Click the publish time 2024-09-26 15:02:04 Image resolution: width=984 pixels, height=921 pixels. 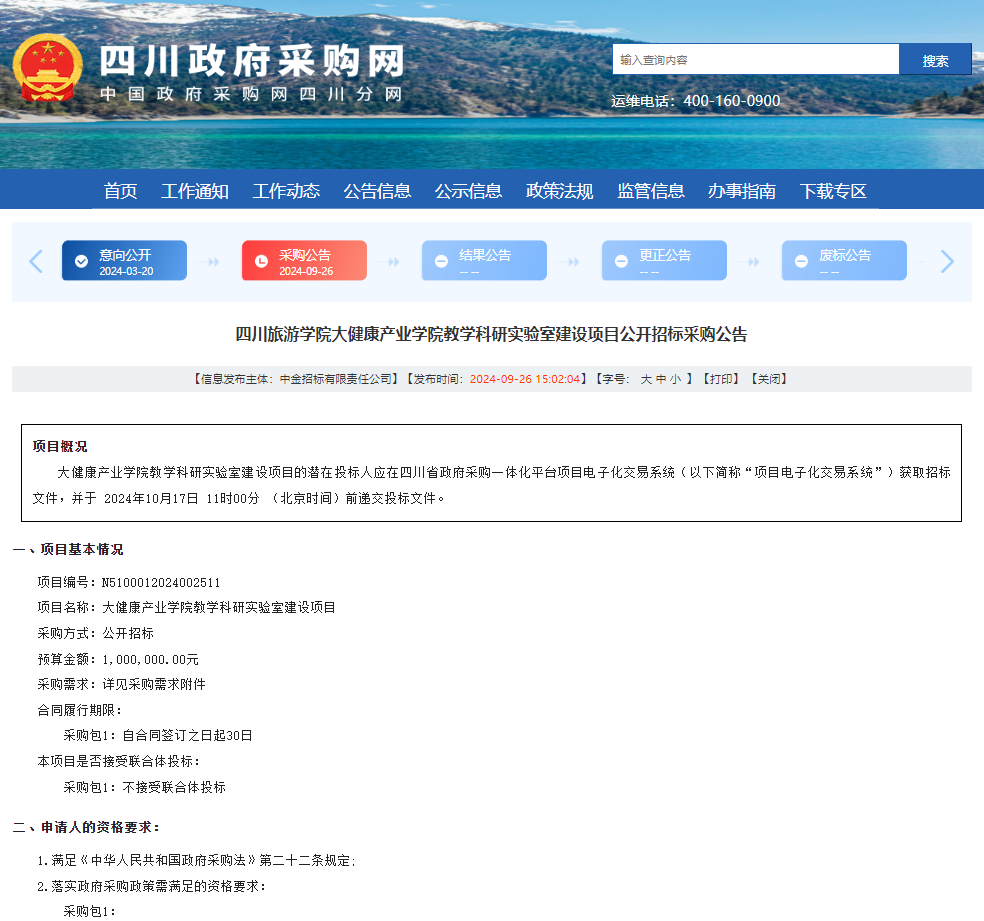coord(525,379)
